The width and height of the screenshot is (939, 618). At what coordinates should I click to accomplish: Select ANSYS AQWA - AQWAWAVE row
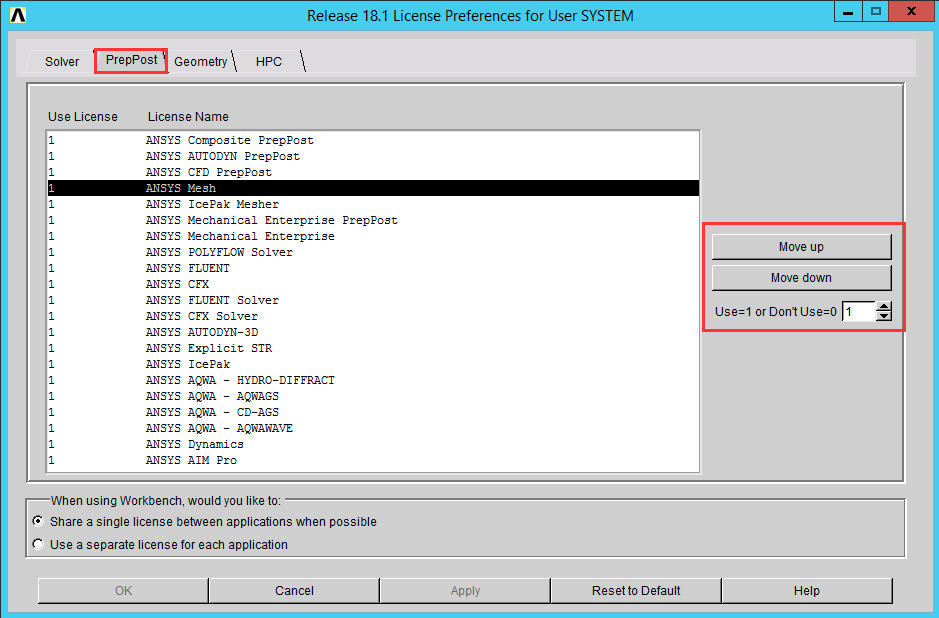point(373,428)
